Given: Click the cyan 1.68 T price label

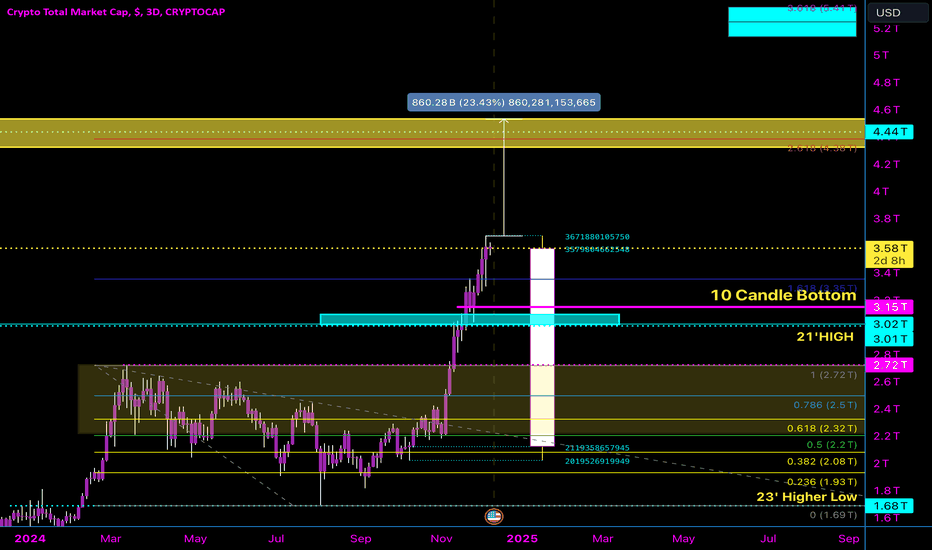Looking at the screenshot, I should click(x=889, y=506).
